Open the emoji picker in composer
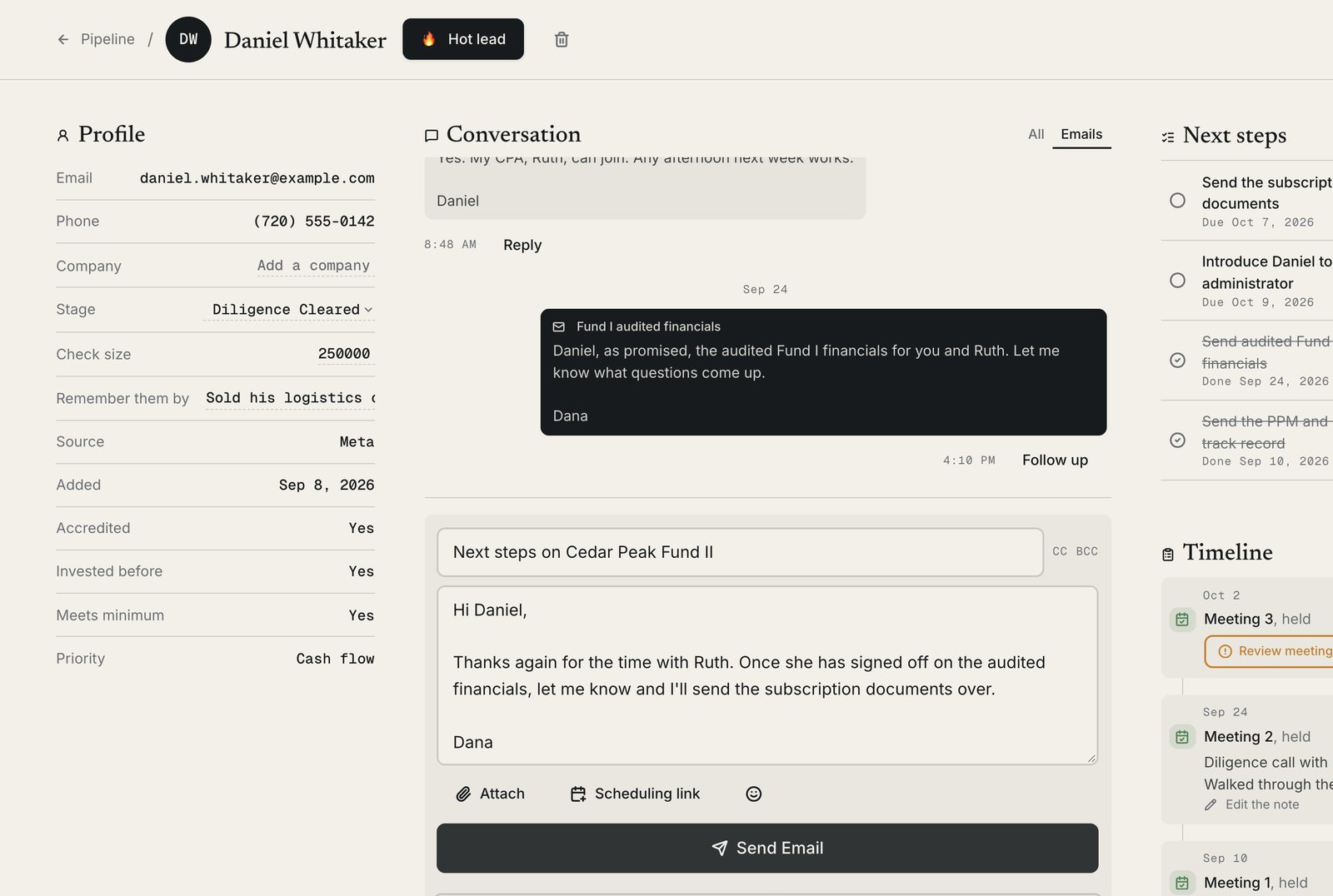The image size is (1333, 896). [x=753, y=794]
